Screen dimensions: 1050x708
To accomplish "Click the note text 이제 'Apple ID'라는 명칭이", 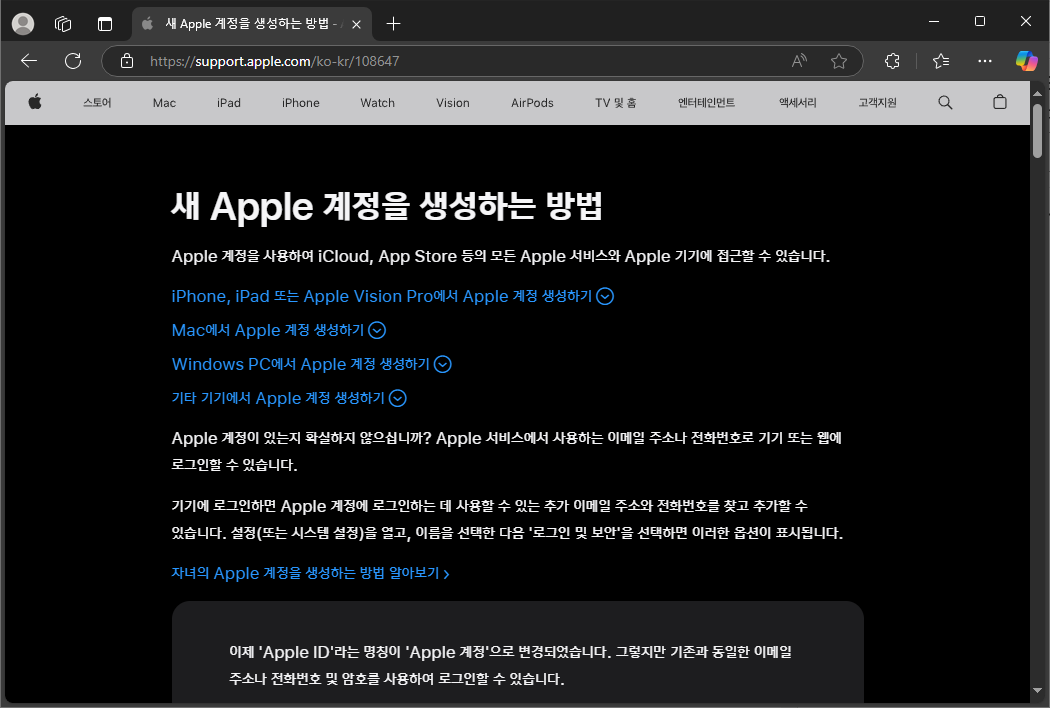I will (x=510, y=665).
